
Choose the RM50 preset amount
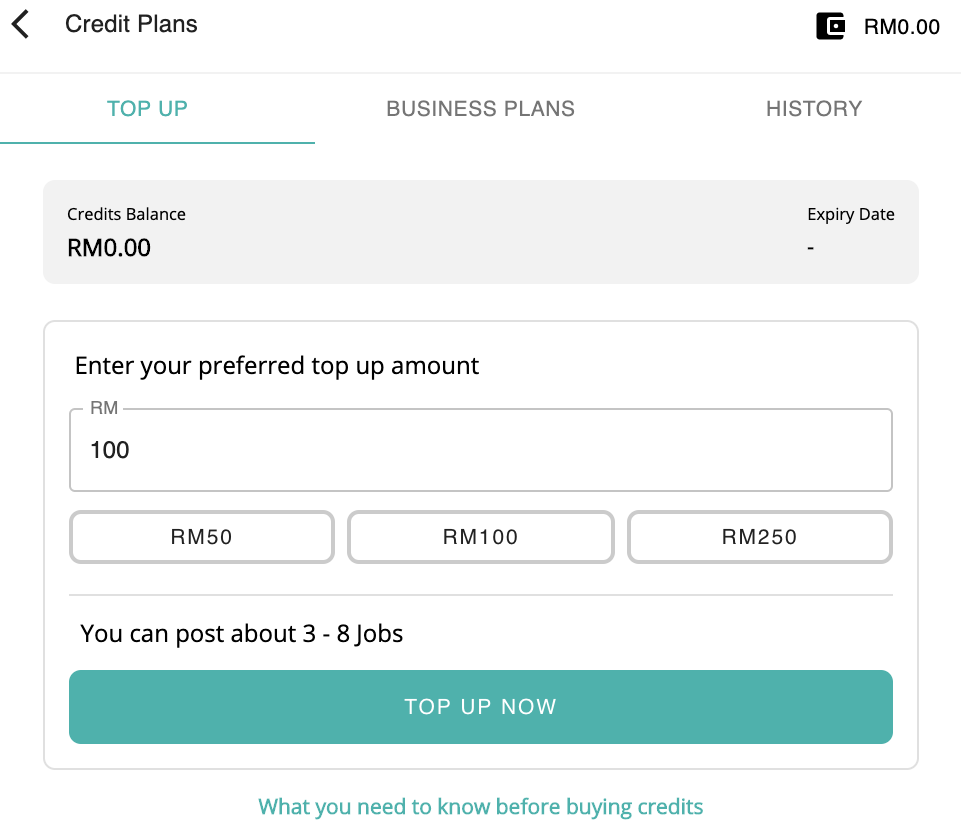point(201,537)
